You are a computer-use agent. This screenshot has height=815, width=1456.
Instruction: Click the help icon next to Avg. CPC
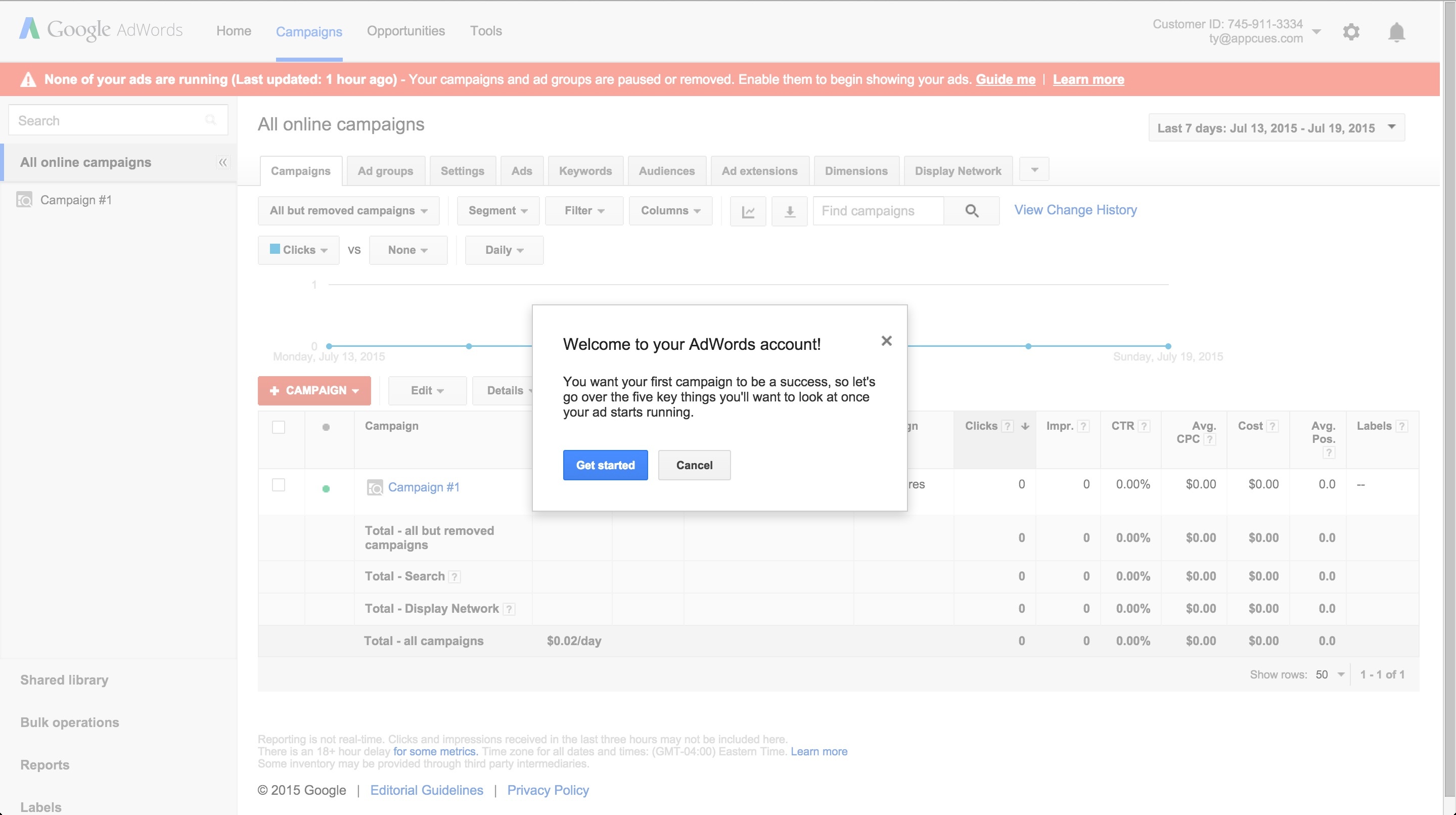(x=1209, y=439)
